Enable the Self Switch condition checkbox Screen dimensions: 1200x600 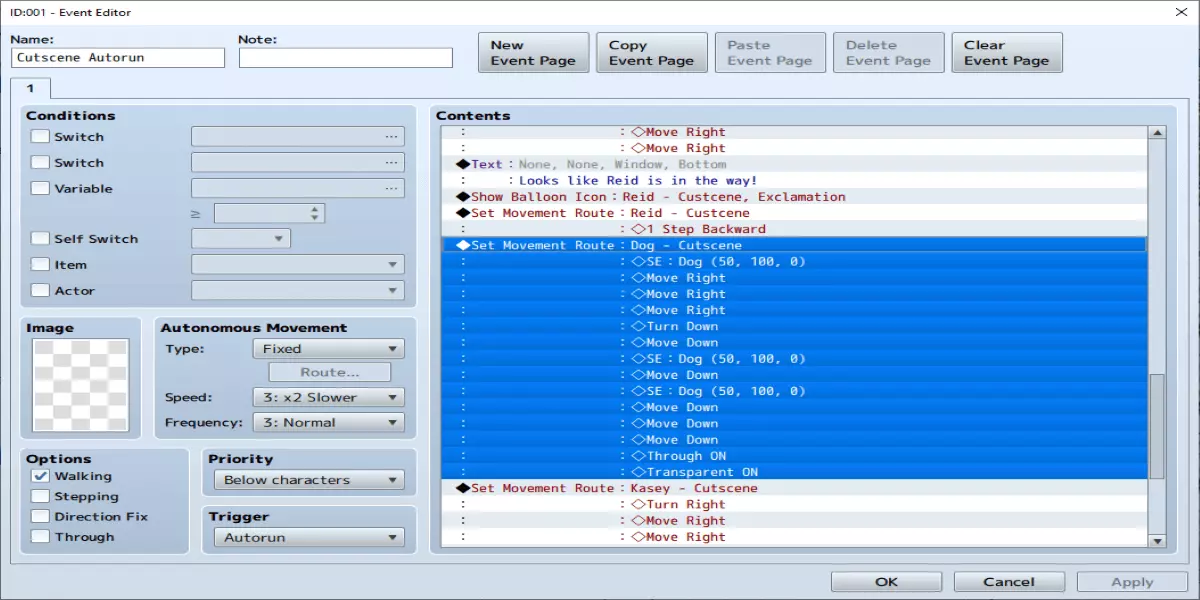point(40,239)
